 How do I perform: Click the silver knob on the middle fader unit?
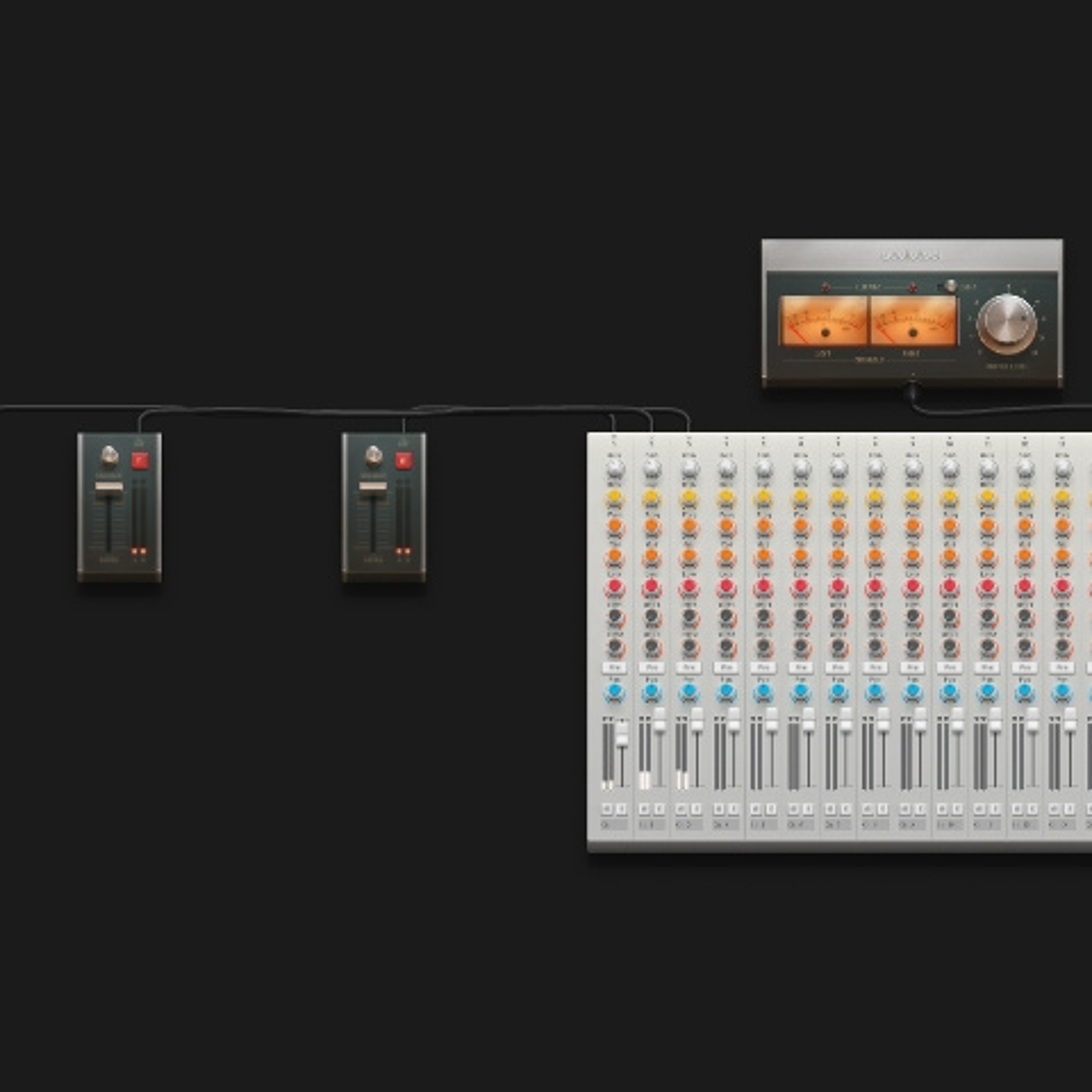[373, 456]
